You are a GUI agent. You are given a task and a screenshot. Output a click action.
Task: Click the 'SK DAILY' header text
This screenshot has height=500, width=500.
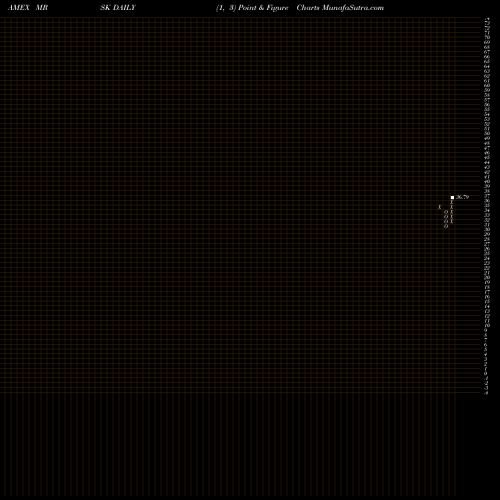(x=118, y=8)
